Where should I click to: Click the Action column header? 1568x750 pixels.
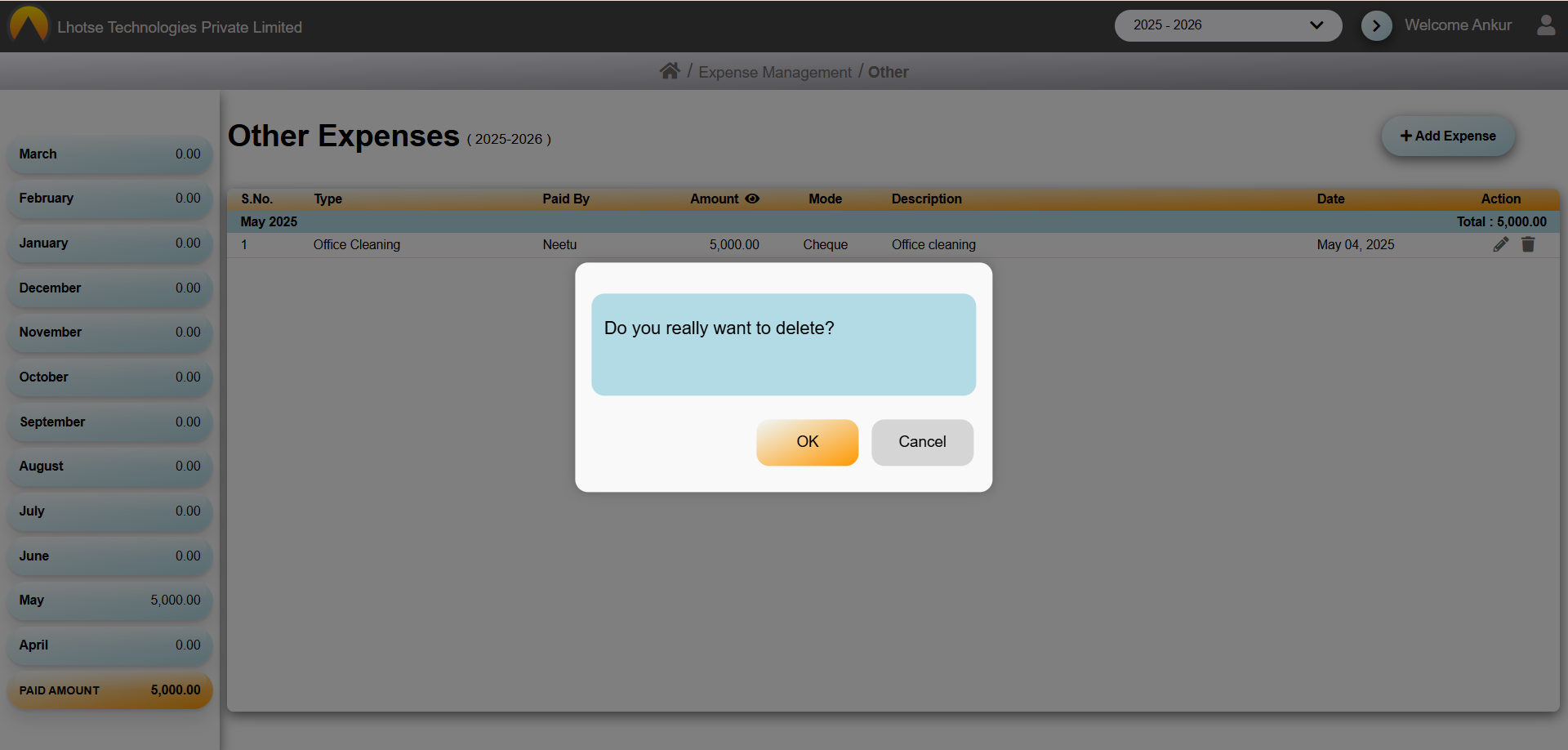(x=1500, y=199)
